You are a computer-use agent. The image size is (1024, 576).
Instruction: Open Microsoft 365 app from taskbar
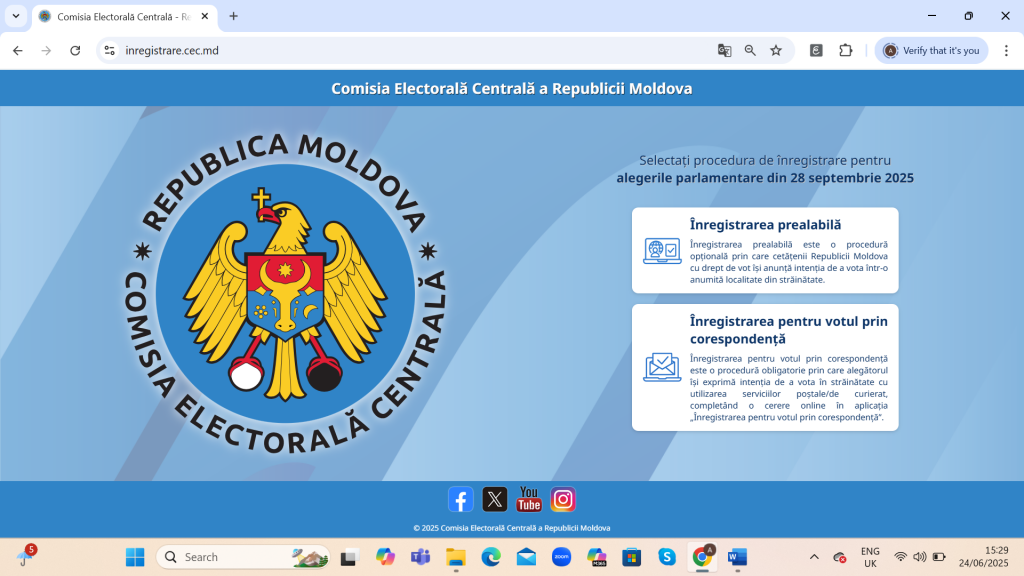[x=596, y=557]
